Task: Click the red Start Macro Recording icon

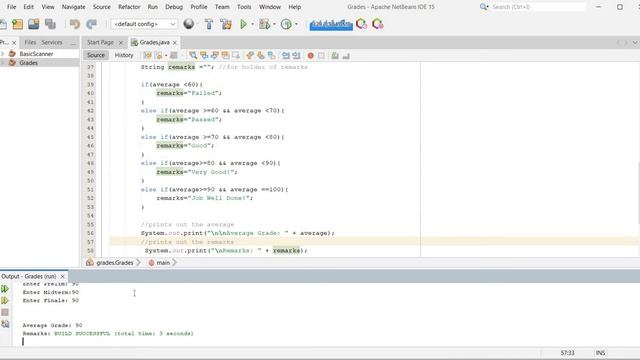Action: click(x=311, y=56)
